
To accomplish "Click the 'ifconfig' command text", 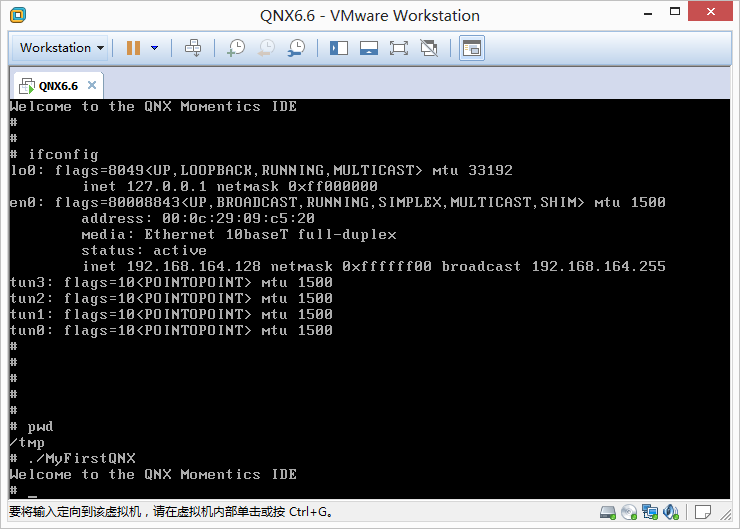I will 63,154.
